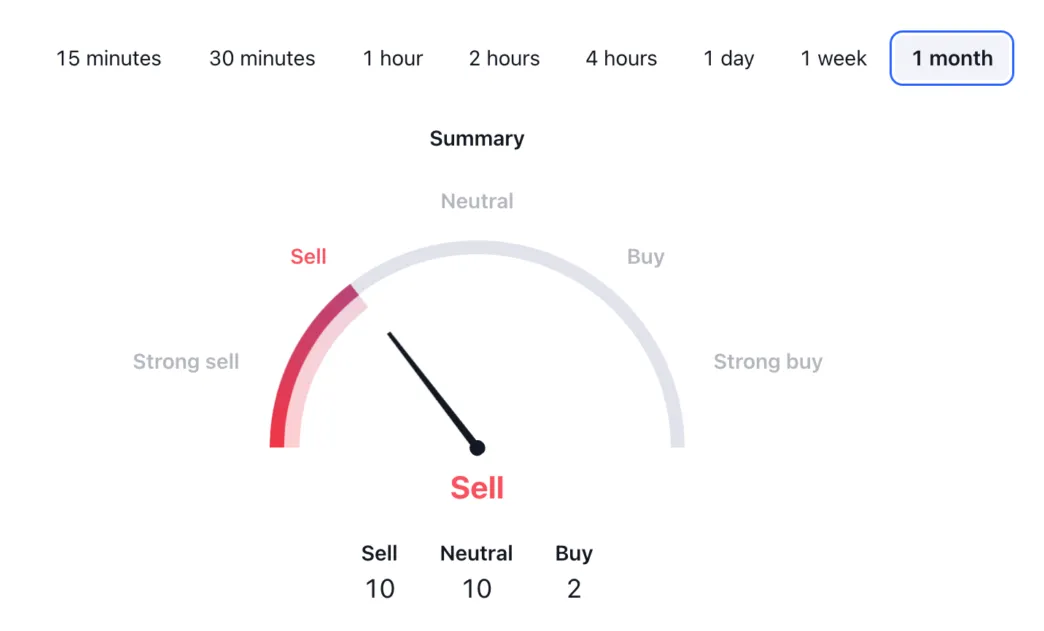This screenshot has height=631, width=1044.
Task: Click the gauge needle
Action: click(x=432, y=390)
